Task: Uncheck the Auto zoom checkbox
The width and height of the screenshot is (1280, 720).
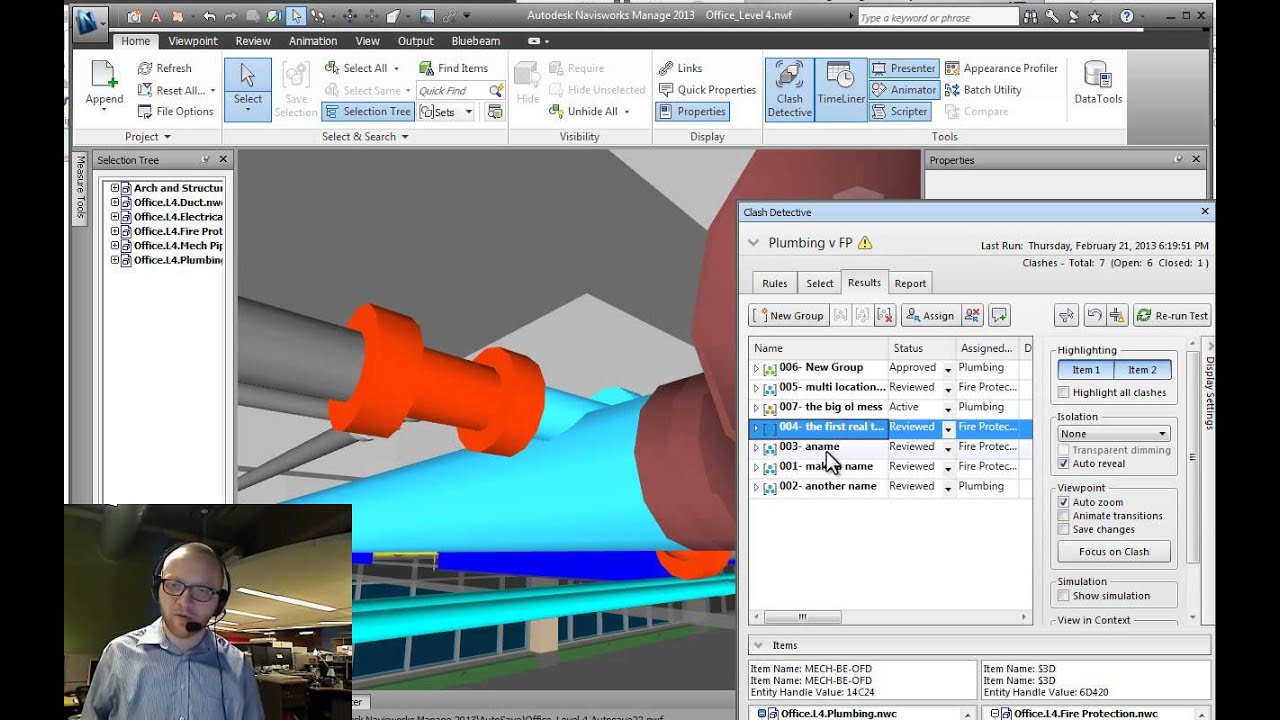Action: tap(1064, 502)
